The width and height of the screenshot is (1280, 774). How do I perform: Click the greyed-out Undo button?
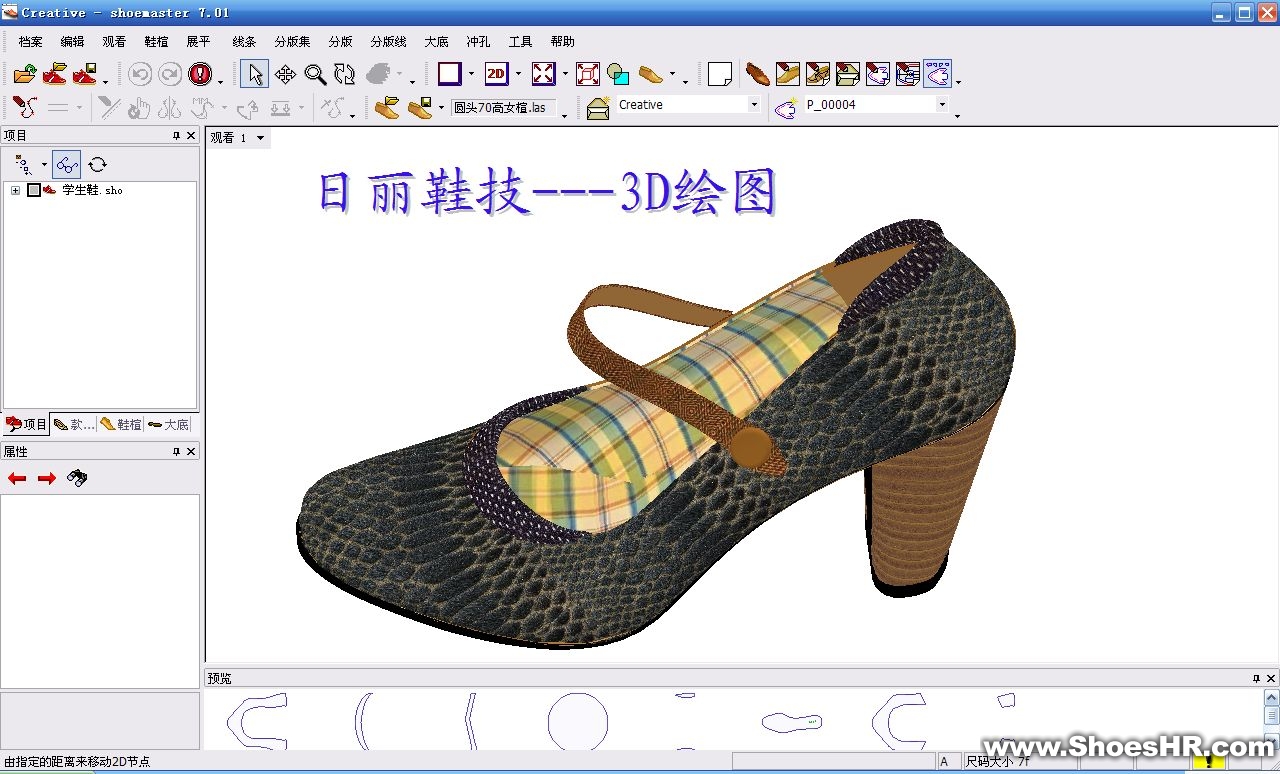tap(140, 74)
